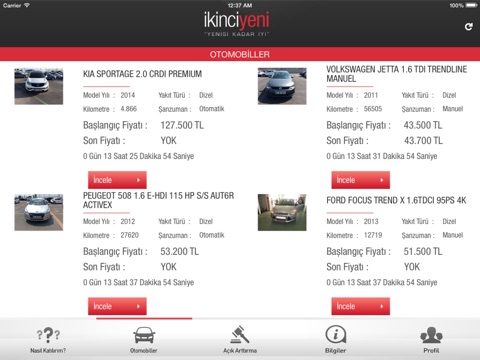Tap the 127.500 TL starting price
This screenshot has height=360, width=480.
[x=182, y=125]
